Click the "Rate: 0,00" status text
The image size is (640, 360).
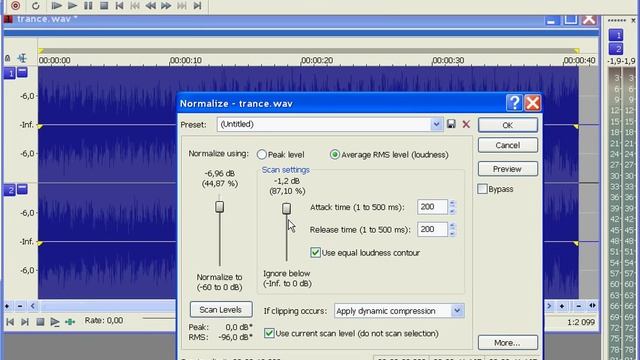(x=104, y=320)
